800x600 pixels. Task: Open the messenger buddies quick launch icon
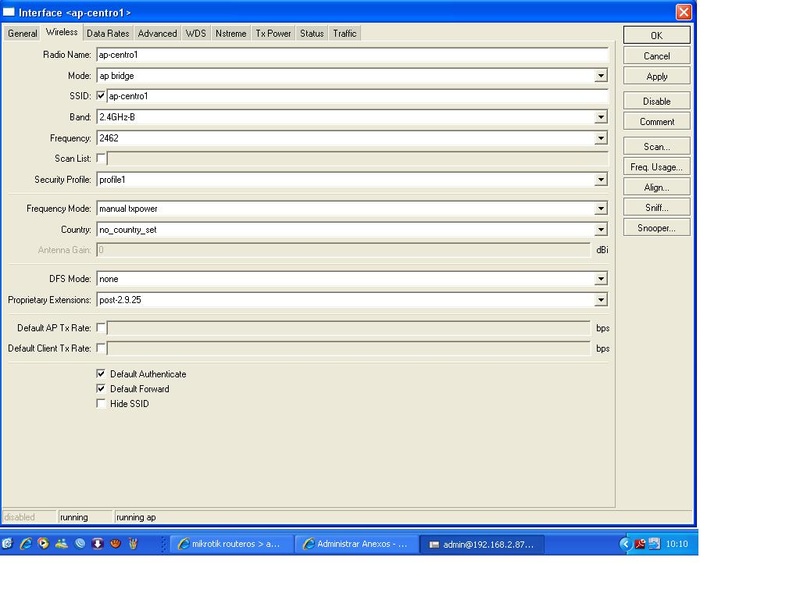tap(61, 544)
